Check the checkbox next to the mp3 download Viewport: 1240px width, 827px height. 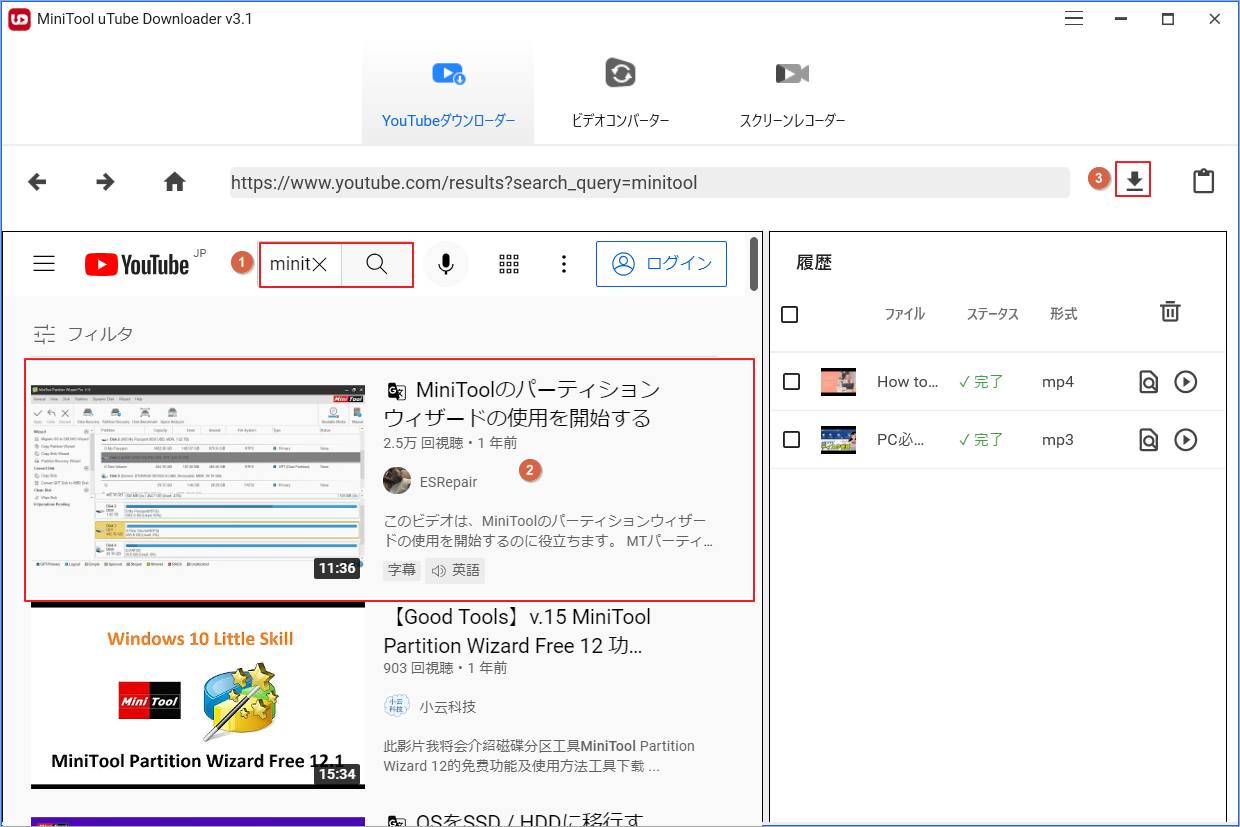(x=789, y=439)
